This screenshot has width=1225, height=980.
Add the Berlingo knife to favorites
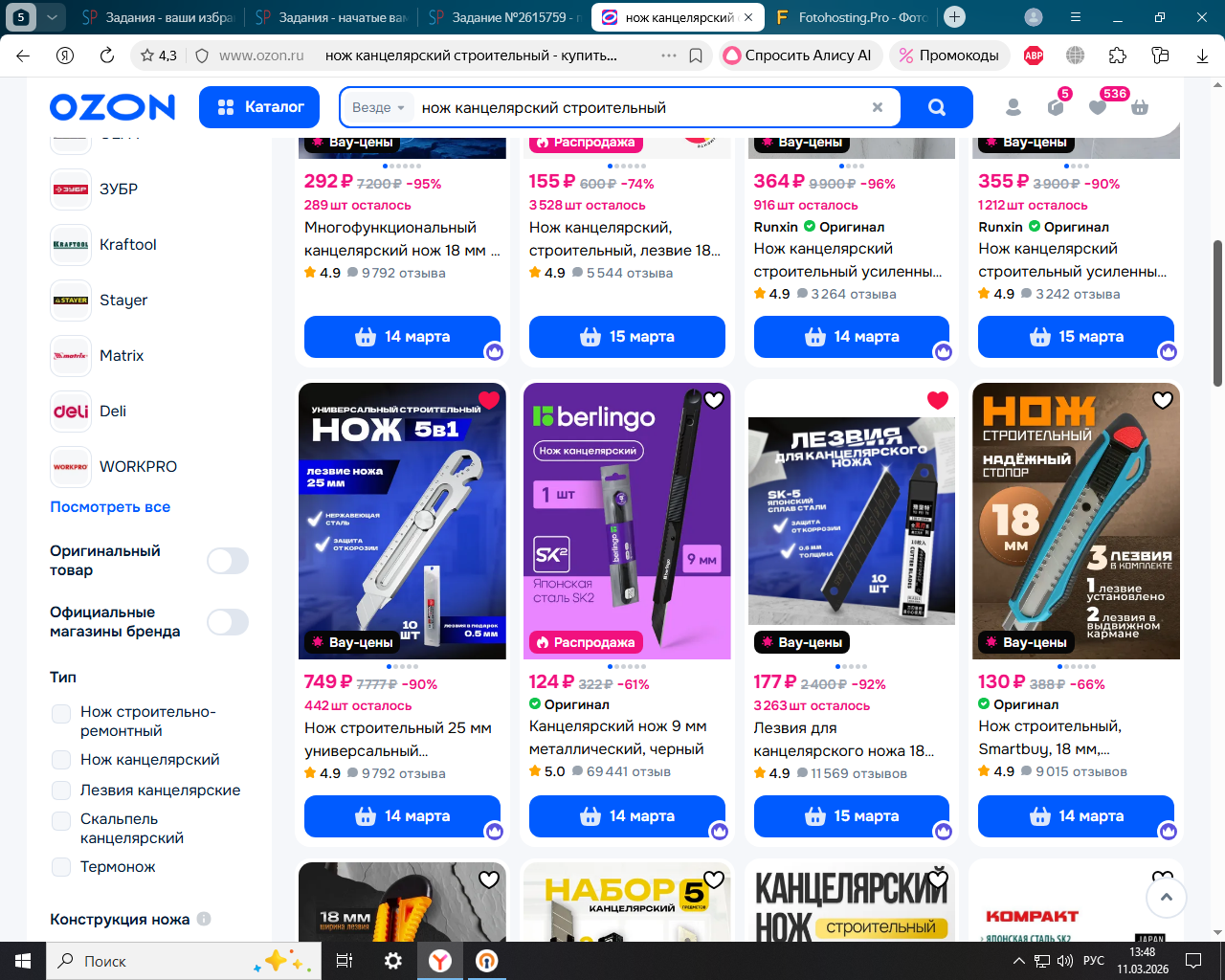coord(714,400)
